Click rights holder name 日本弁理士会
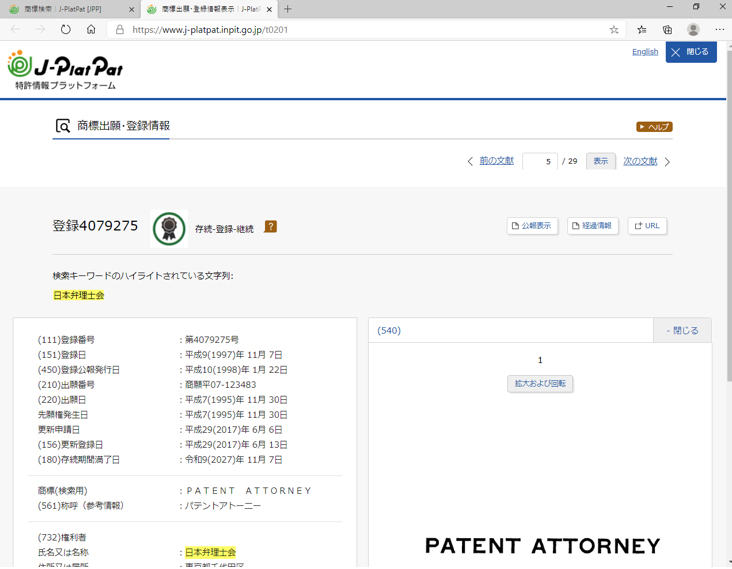The height and width of the screenshot is (569, 732). pyautogui.click(x=211, y=552)
